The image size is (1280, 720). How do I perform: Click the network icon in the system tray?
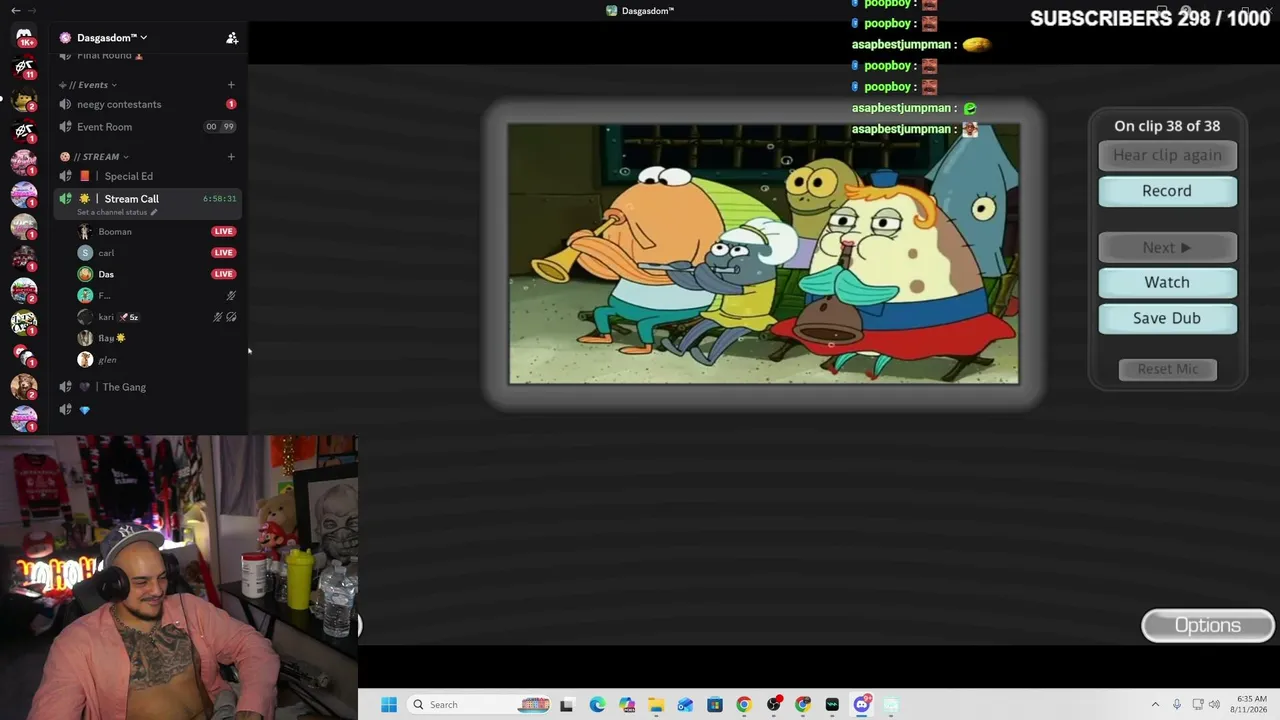tap(1197, 705)
